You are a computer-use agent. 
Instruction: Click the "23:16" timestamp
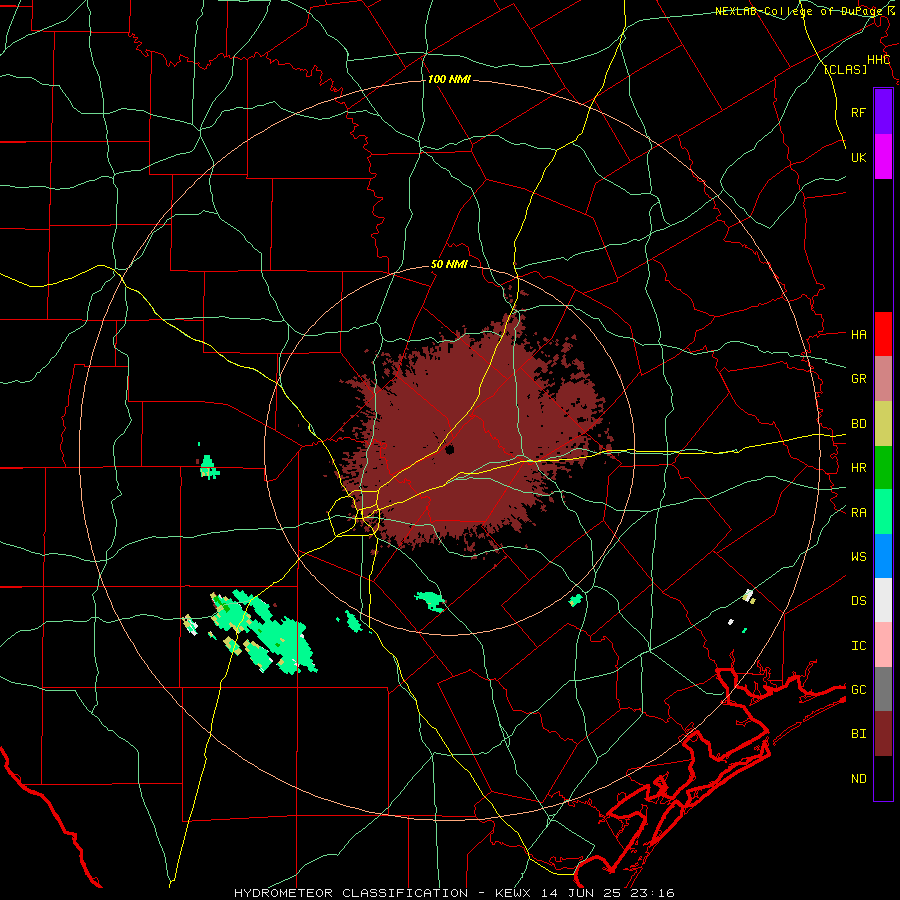click(x=653, y=893)
